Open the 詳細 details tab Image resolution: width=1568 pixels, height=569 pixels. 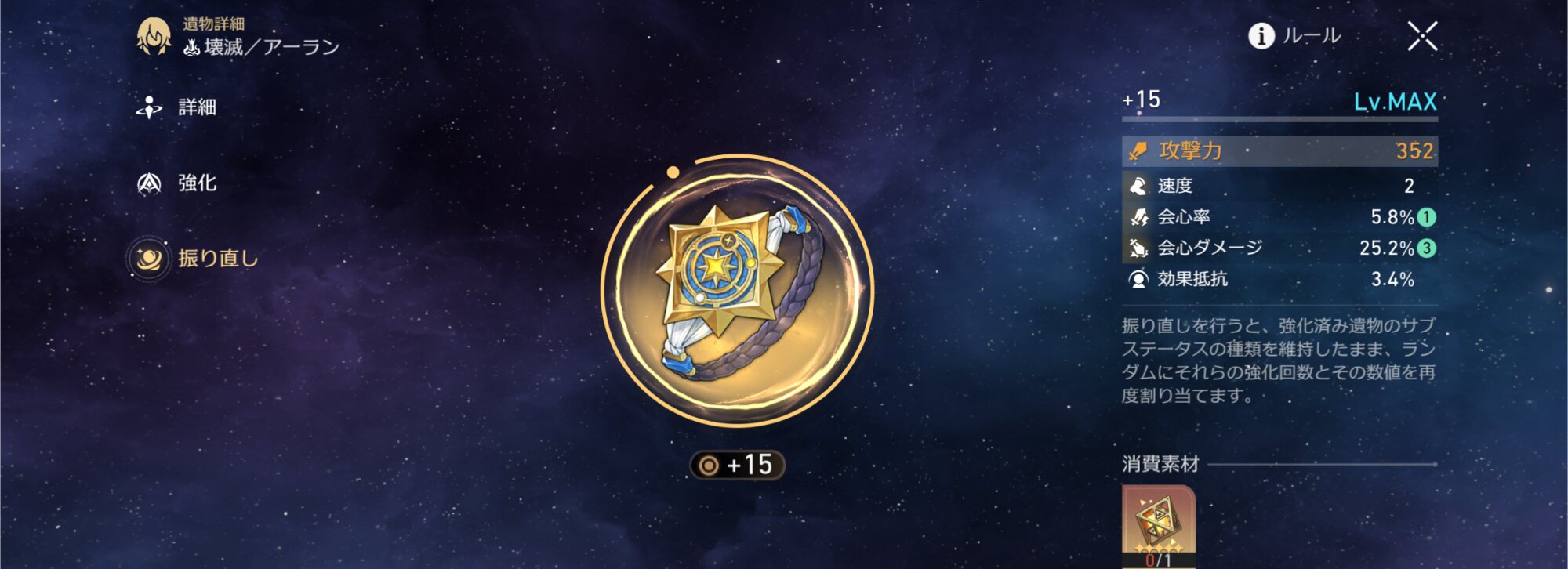176,107
